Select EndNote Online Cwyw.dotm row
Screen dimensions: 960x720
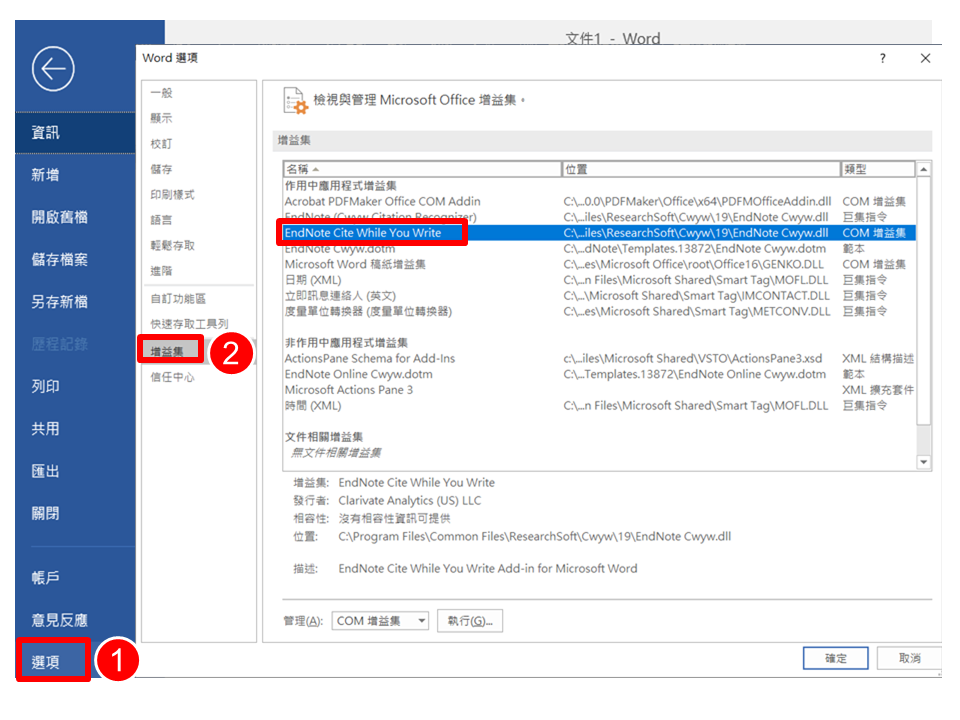click(599, 374)
